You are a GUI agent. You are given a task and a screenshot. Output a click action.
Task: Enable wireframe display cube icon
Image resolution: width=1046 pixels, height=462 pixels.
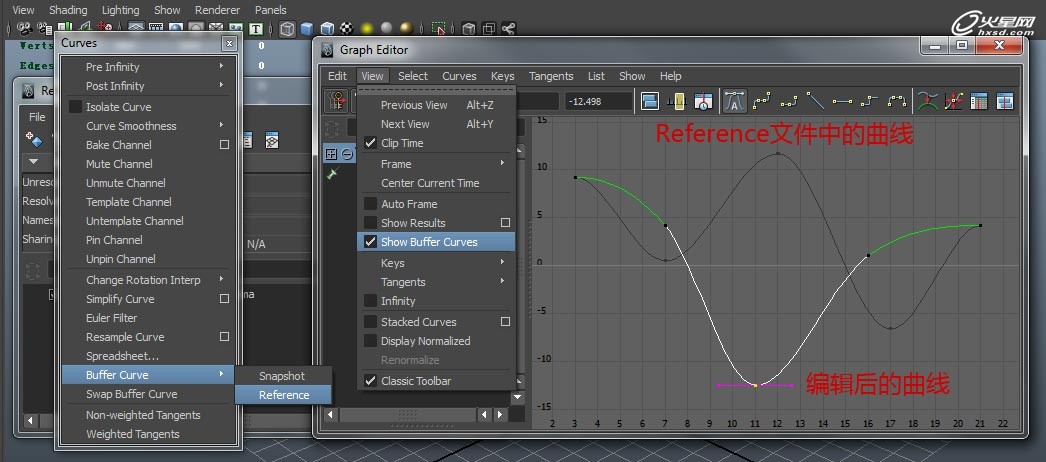pyautogui.click(x=288, y=29)
